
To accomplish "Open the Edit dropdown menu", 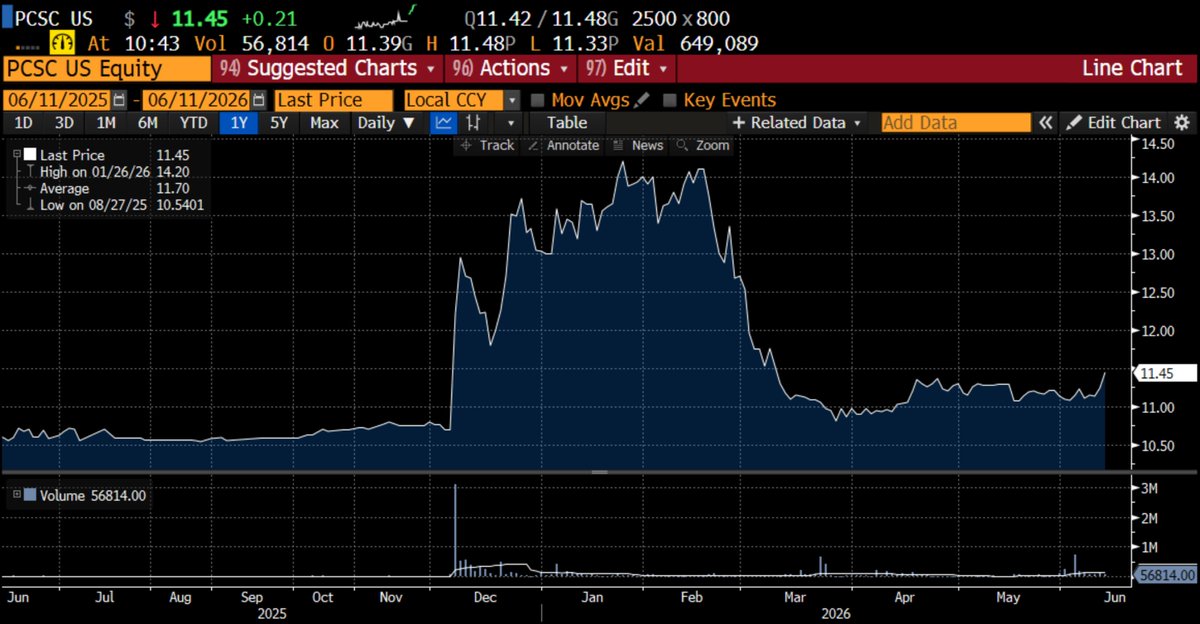I will point(627,68).
